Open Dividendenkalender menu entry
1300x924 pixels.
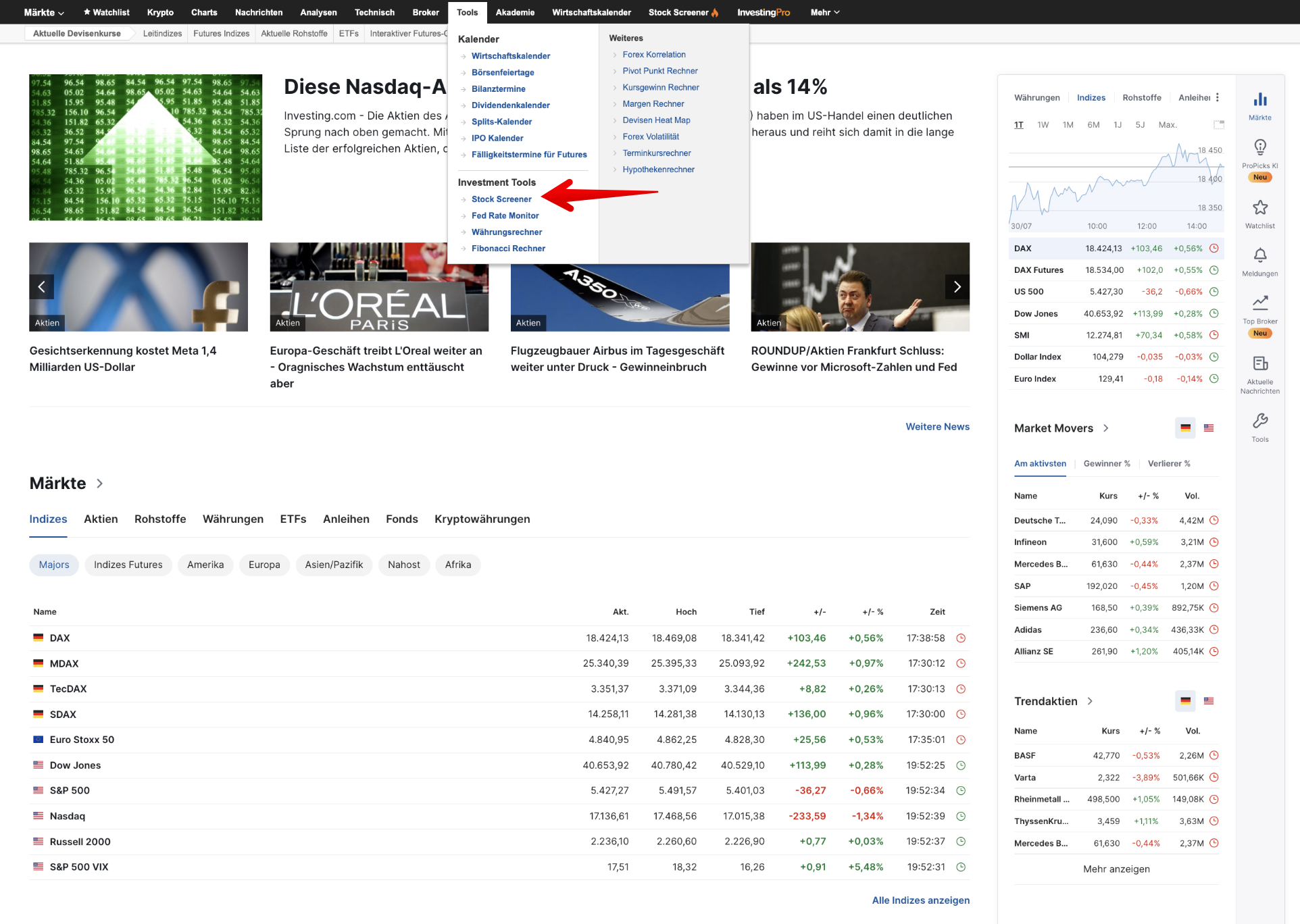(510, 105)
